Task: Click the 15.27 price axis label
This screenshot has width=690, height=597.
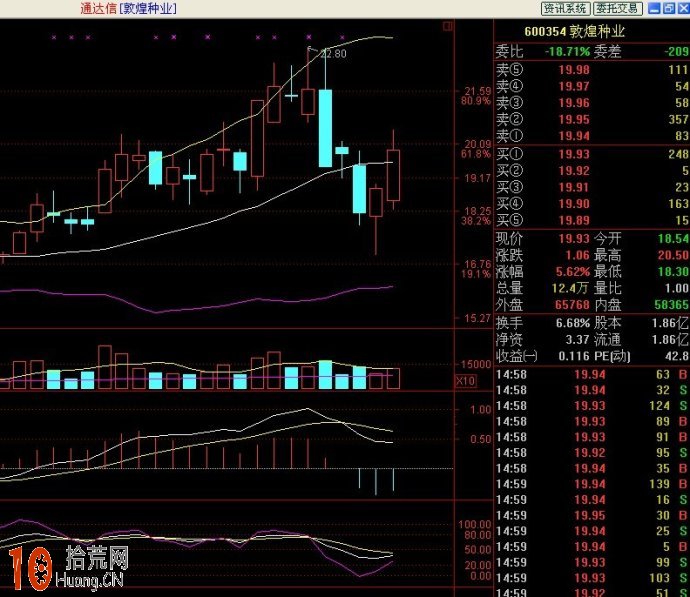Action: [x=478, y=318]
